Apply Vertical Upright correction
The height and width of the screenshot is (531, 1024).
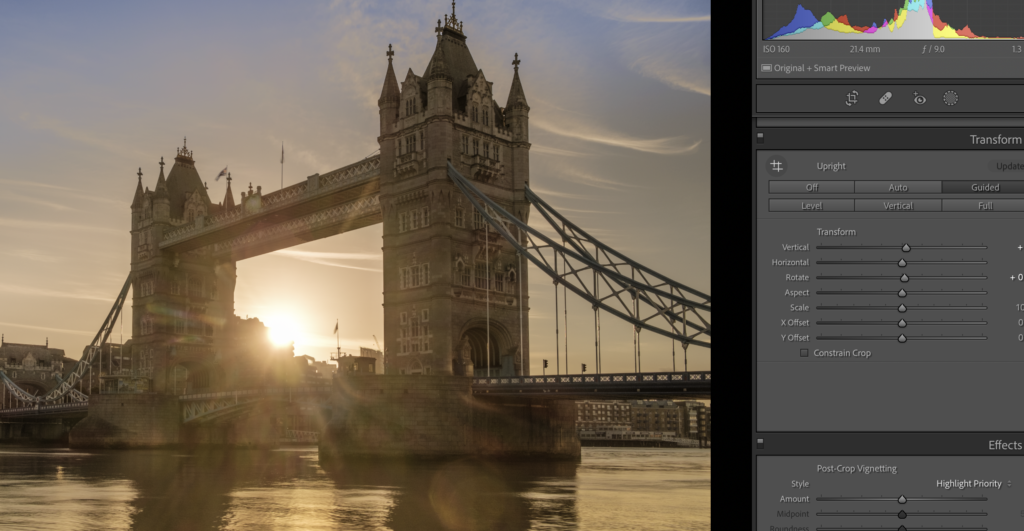coord(897,206)
